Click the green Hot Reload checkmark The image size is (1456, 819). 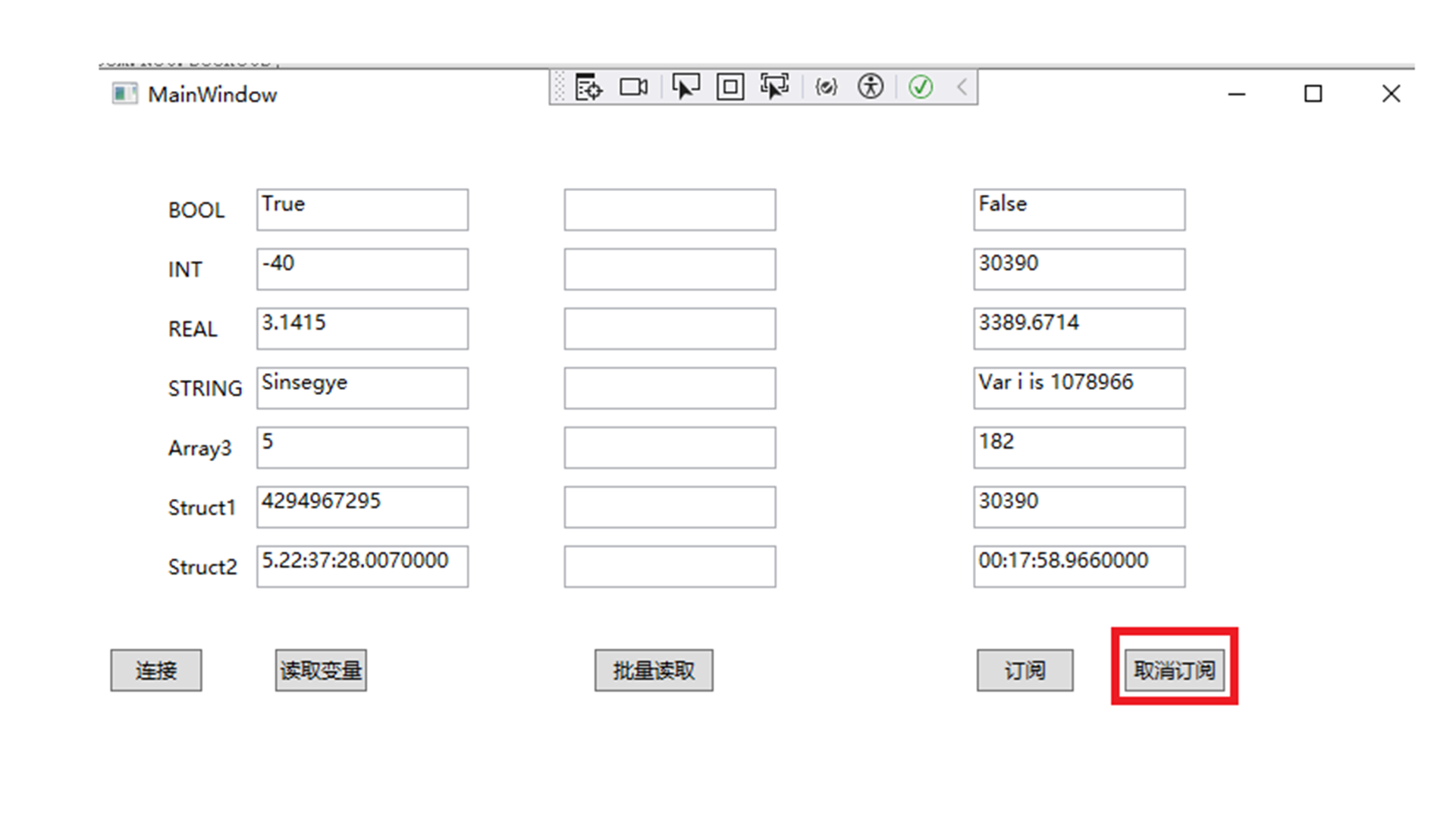coord(921,87)
